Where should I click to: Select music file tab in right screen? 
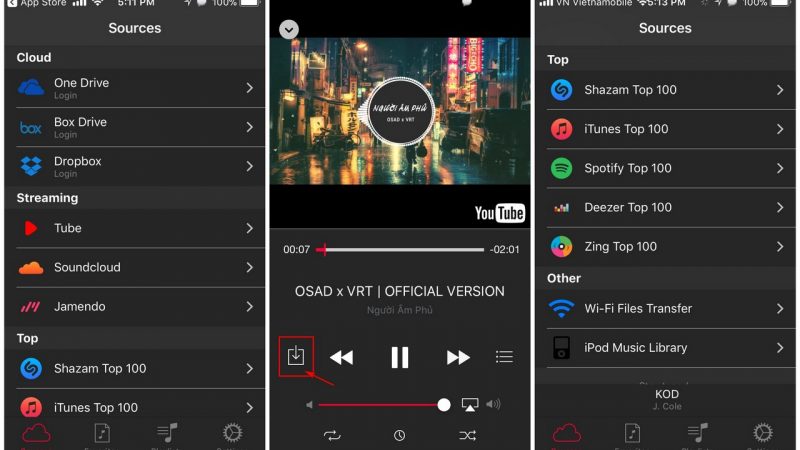pyautogui.click(x=632, y=434)
